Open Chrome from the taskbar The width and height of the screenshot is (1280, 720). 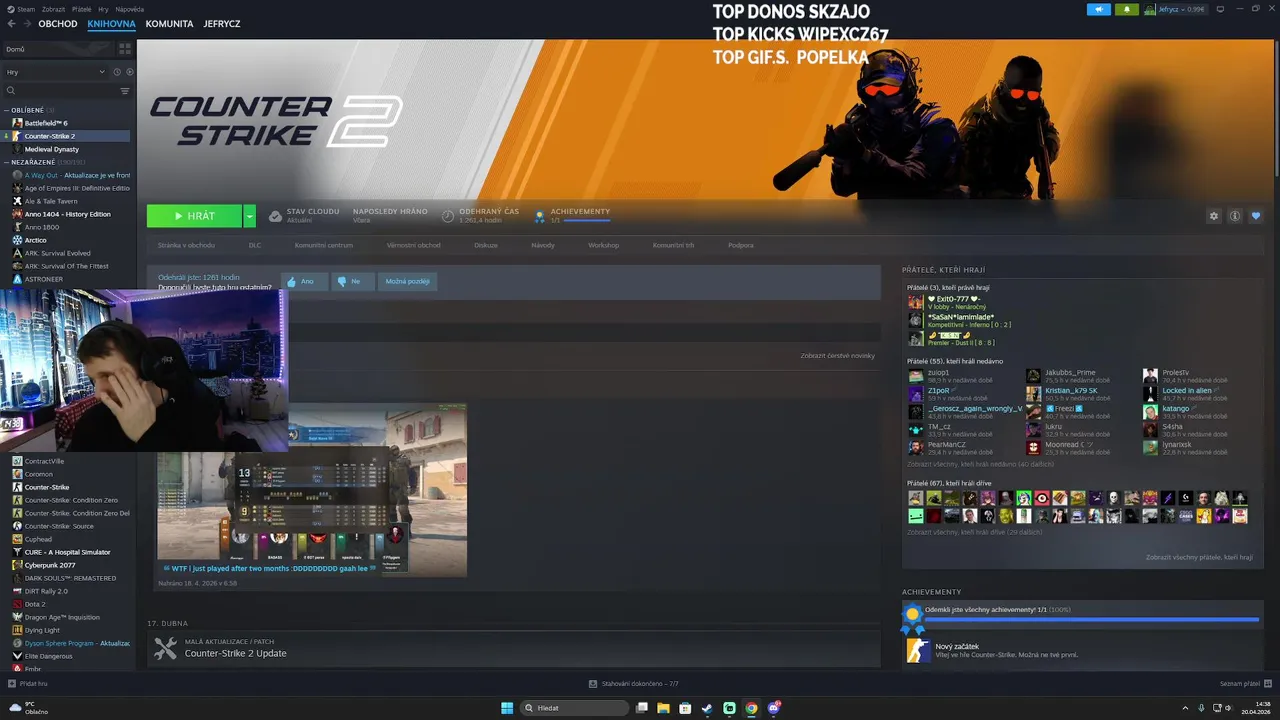pyautogui.click(x=751, y=708)
